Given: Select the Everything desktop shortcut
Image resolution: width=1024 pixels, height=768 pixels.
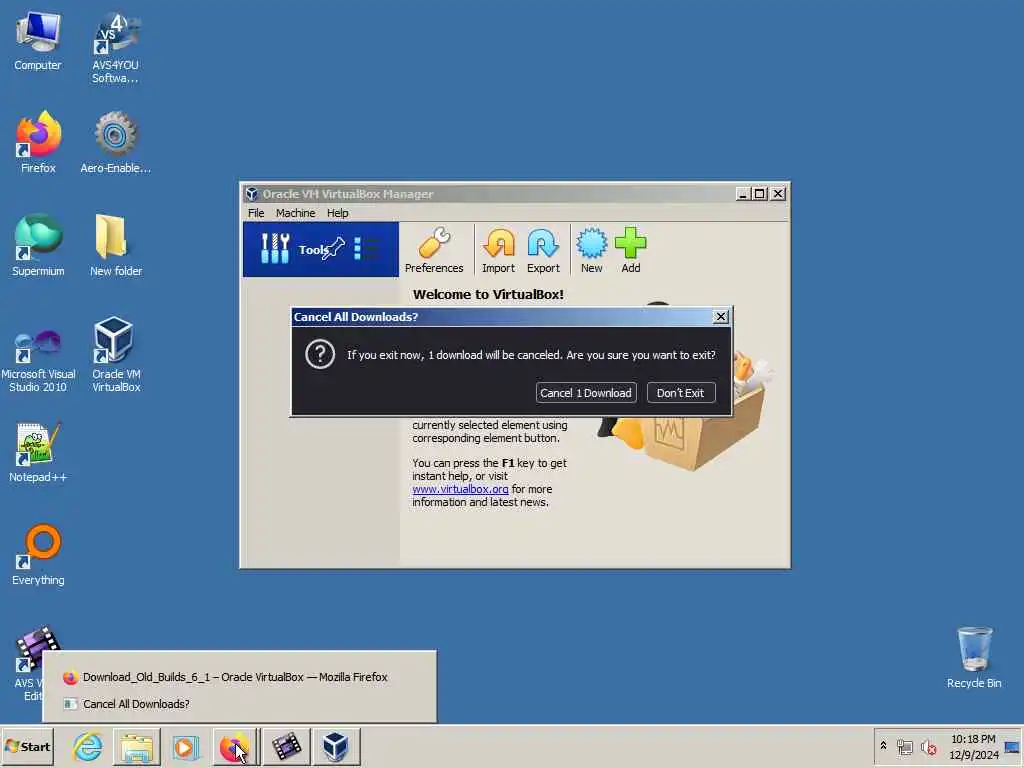Looking at the screenshot, I should (x=38, y=555).
